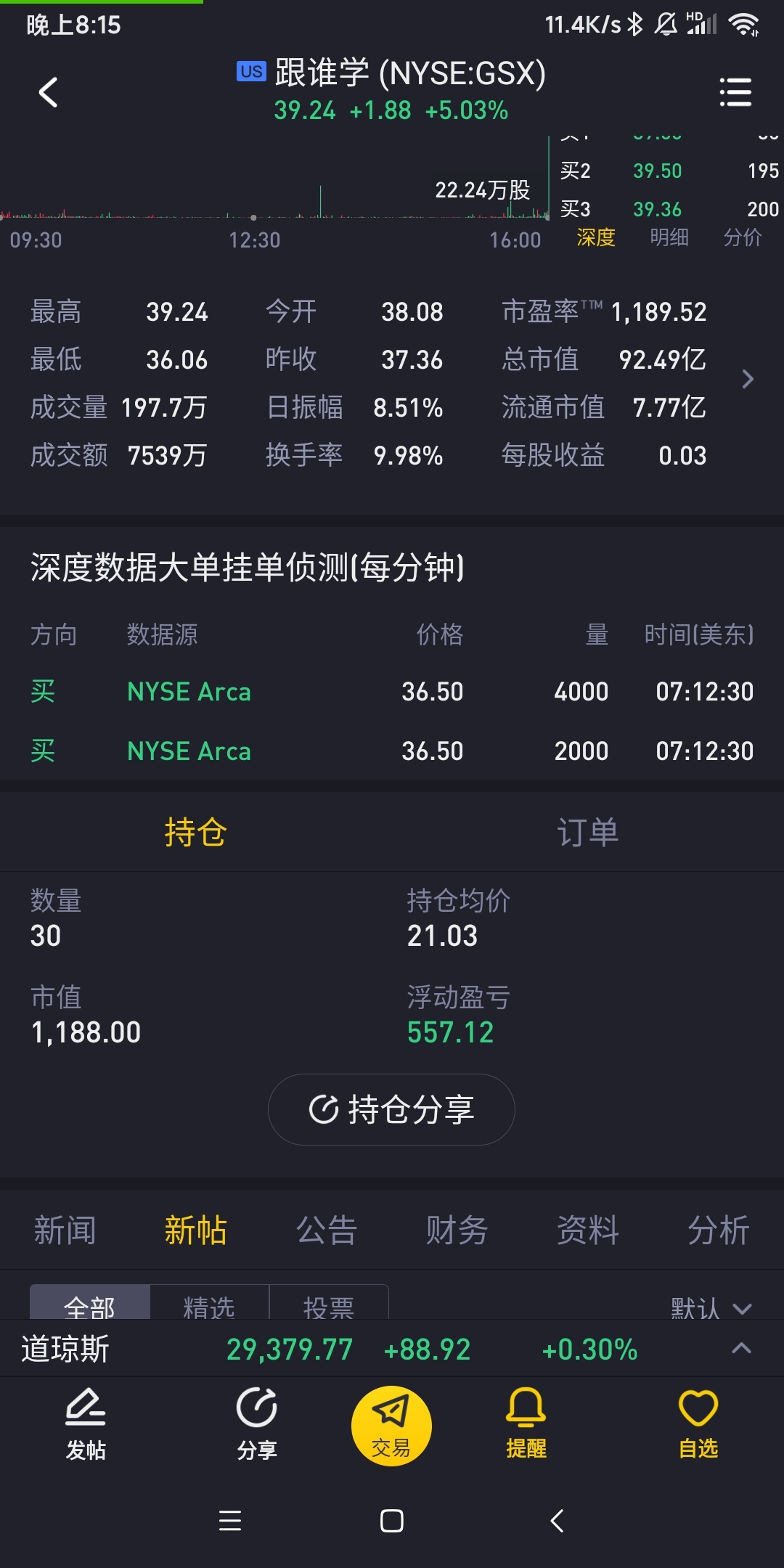
Task: Tap Android home square button
Action: pos(392,1521)
